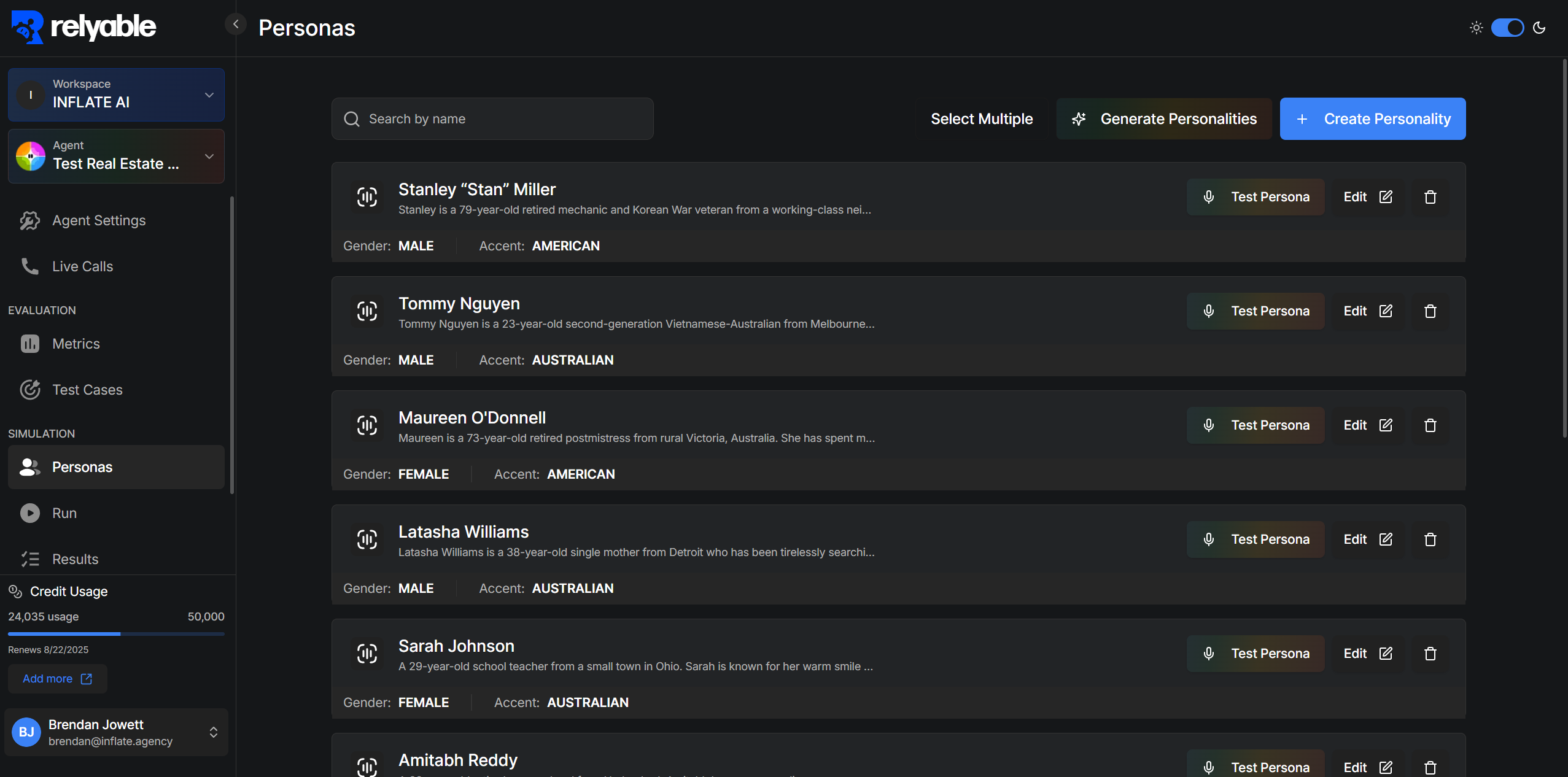This screenshot has width=1568, height=777.
Task: Open the Metrics page
Action: [x=116, y=344]
